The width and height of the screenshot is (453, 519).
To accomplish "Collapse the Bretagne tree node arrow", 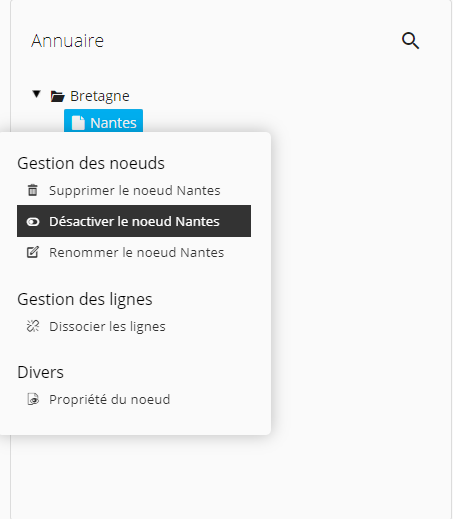I will (x=36, y=94).
